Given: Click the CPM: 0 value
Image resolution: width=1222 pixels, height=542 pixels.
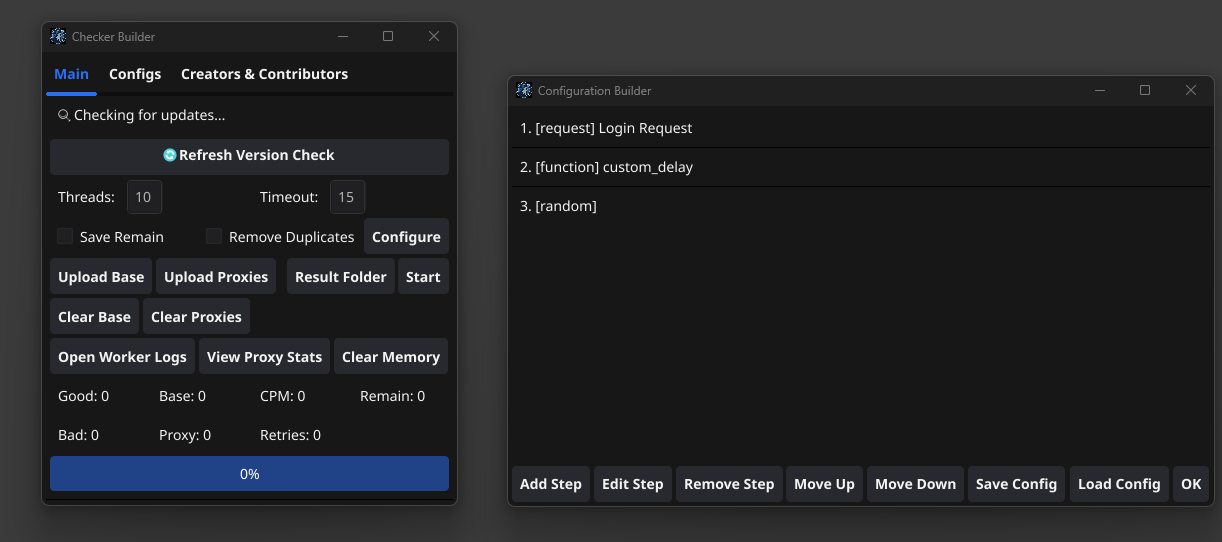Looking at the screenshot, I should [x=282, y=396].
